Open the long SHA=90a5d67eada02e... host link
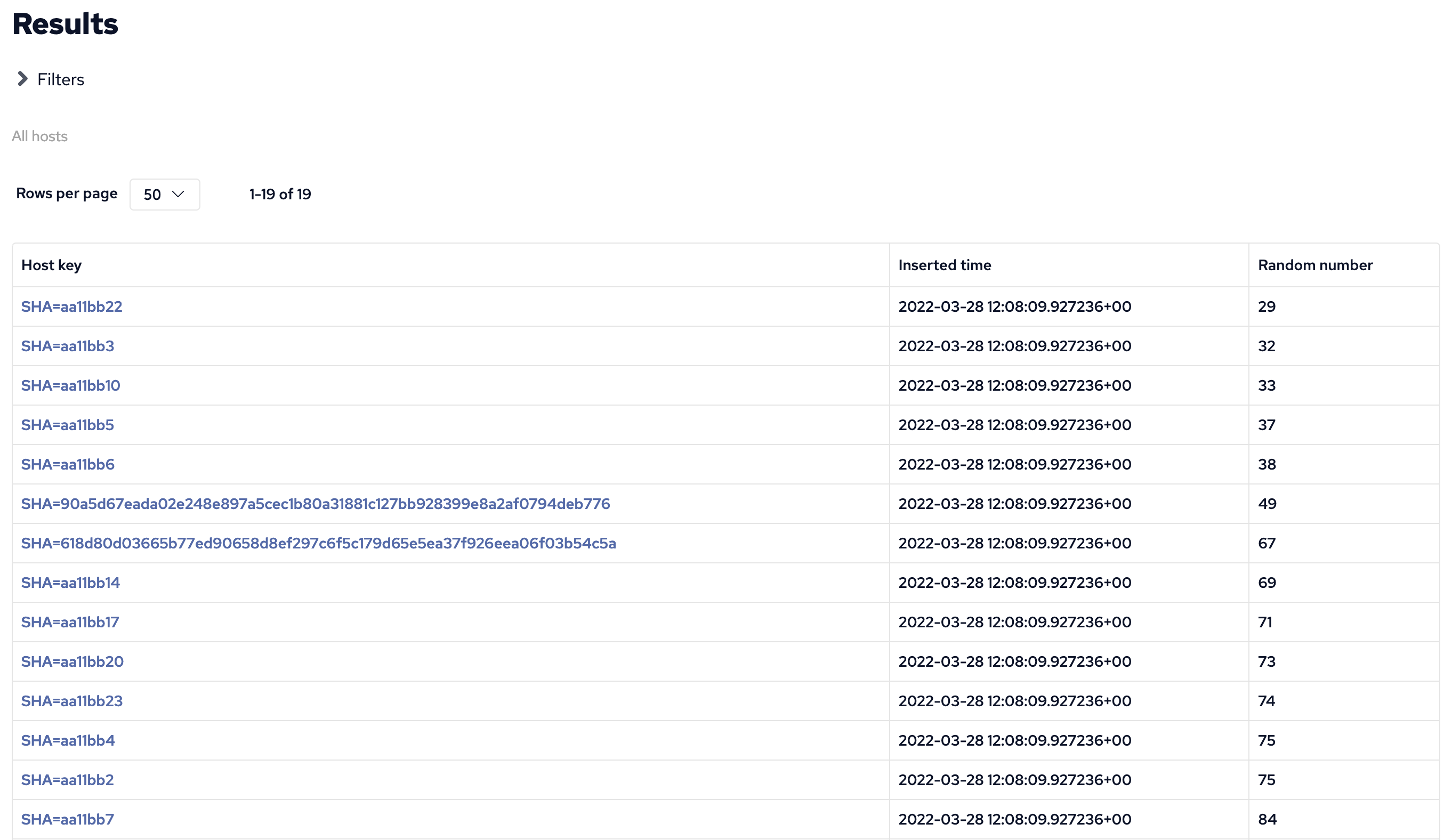1452x840 pixels. pyautogui.click(x=315, y=504)
